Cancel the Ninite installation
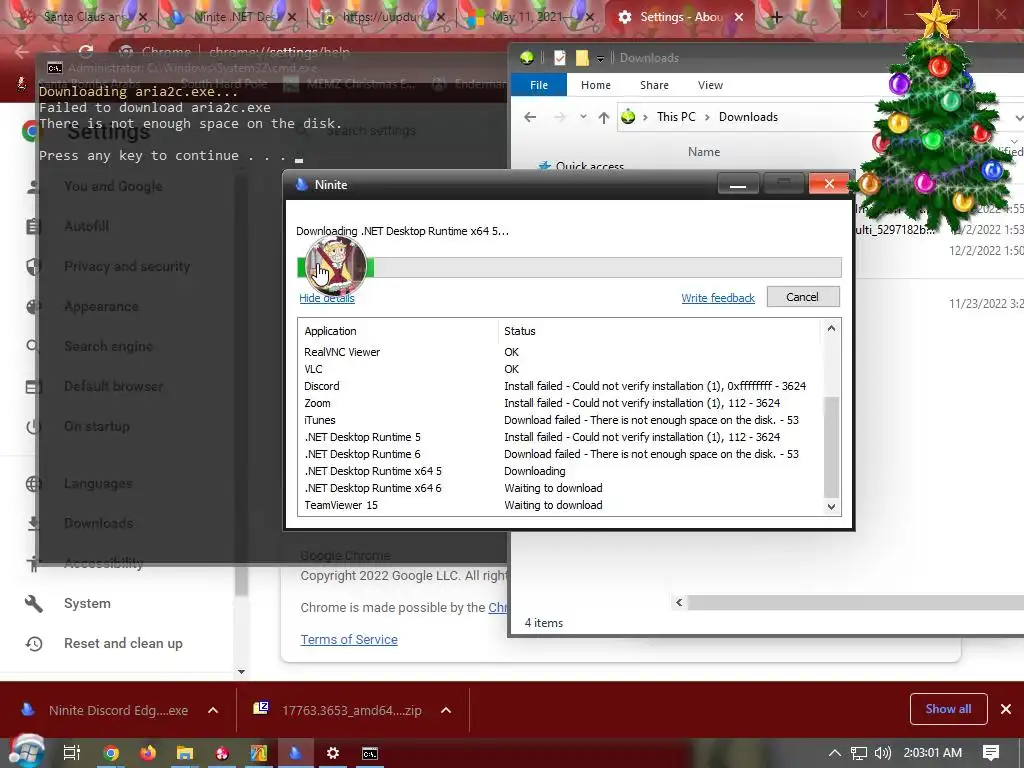 [803, 297]
